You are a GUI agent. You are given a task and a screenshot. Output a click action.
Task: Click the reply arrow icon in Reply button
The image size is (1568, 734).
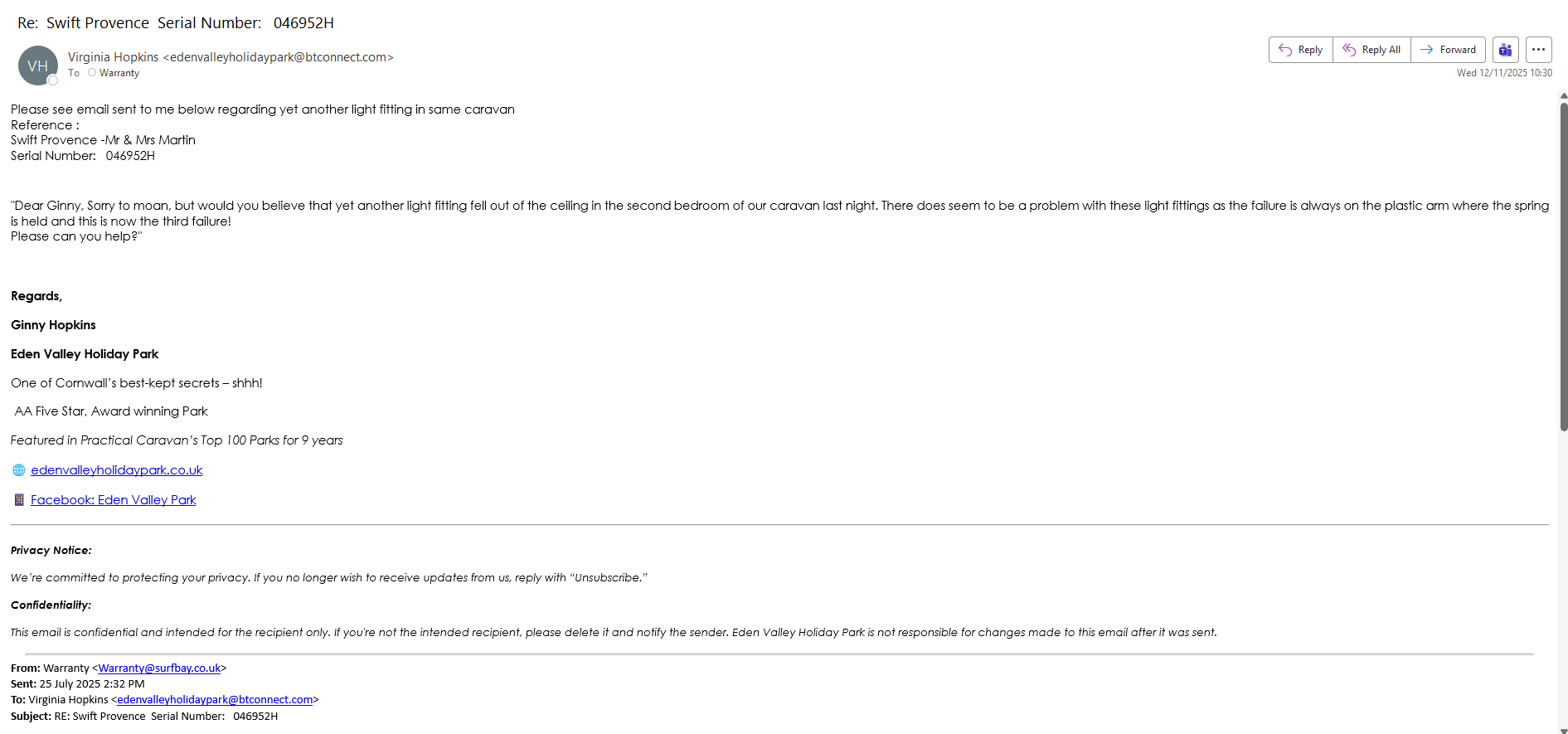tap(1285, 50)
